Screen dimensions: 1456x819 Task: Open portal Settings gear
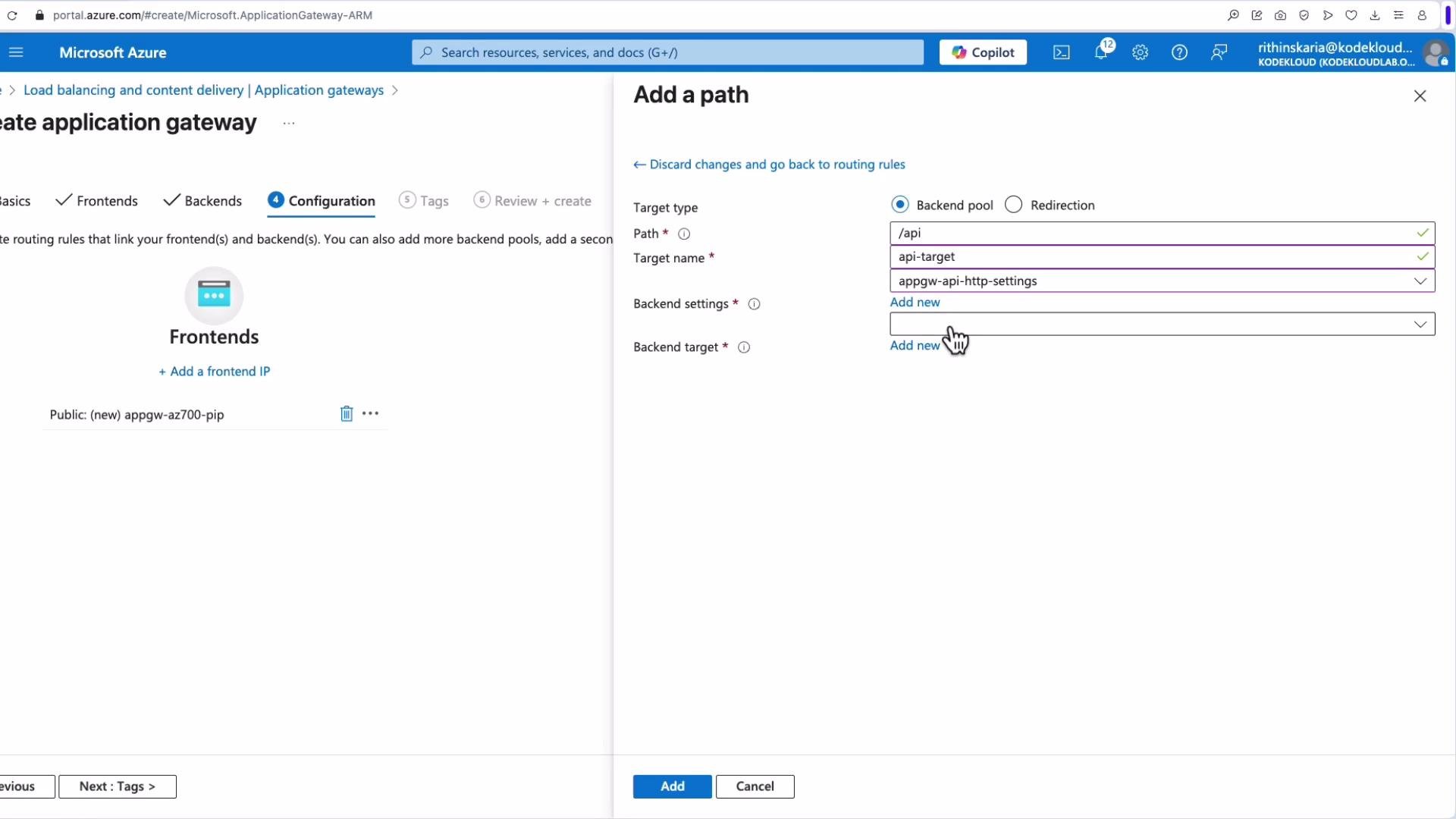1141,52
